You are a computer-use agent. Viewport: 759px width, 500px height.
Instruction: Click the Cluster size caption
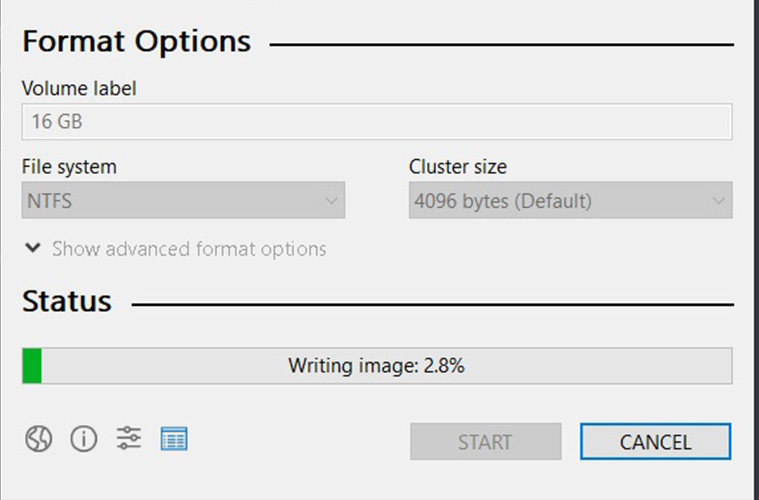click(457, 167)
